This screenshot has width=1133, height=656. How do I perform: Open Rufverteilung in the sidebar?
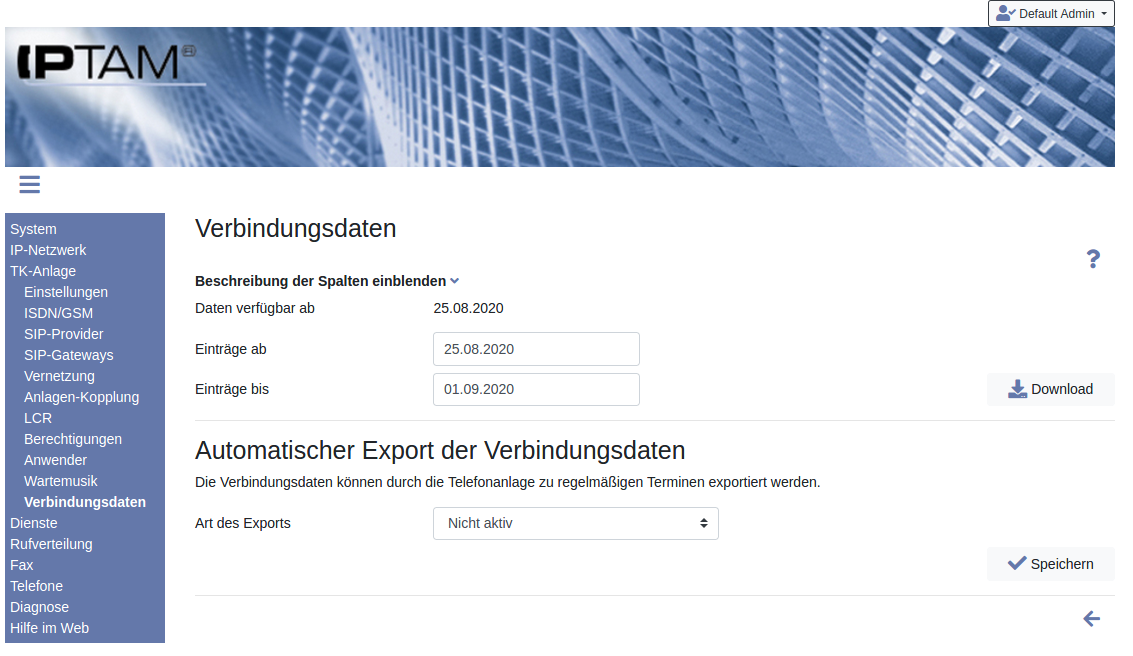(x=51, y=544)
